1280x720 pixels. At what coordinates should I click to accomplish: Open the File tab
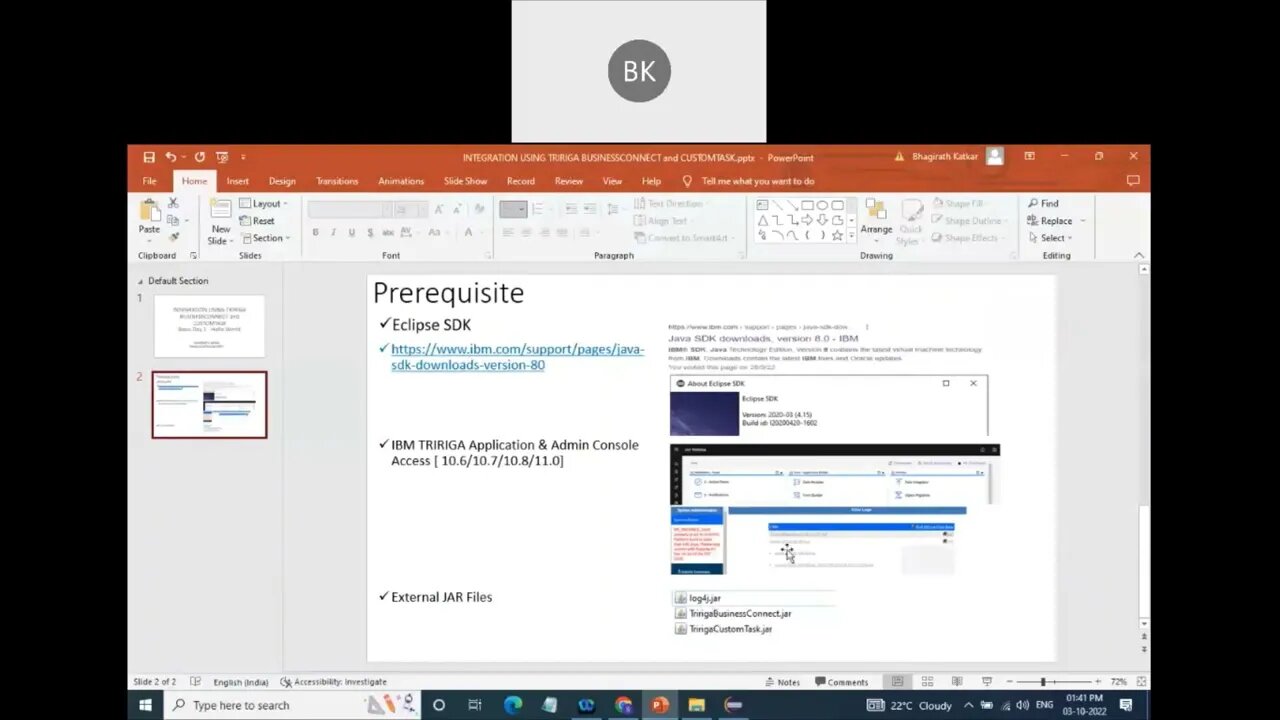point(149,181)
